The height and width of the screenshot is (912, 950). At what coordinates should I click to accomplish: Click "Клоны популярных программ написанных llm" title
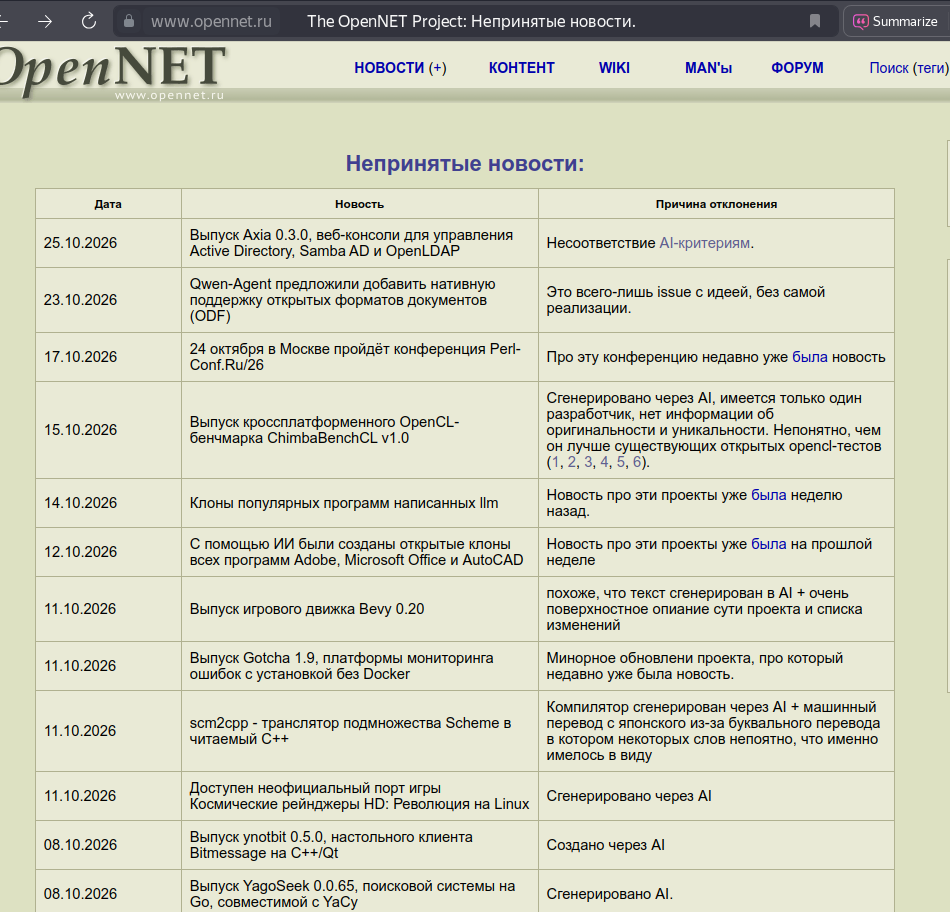[344, 503]
